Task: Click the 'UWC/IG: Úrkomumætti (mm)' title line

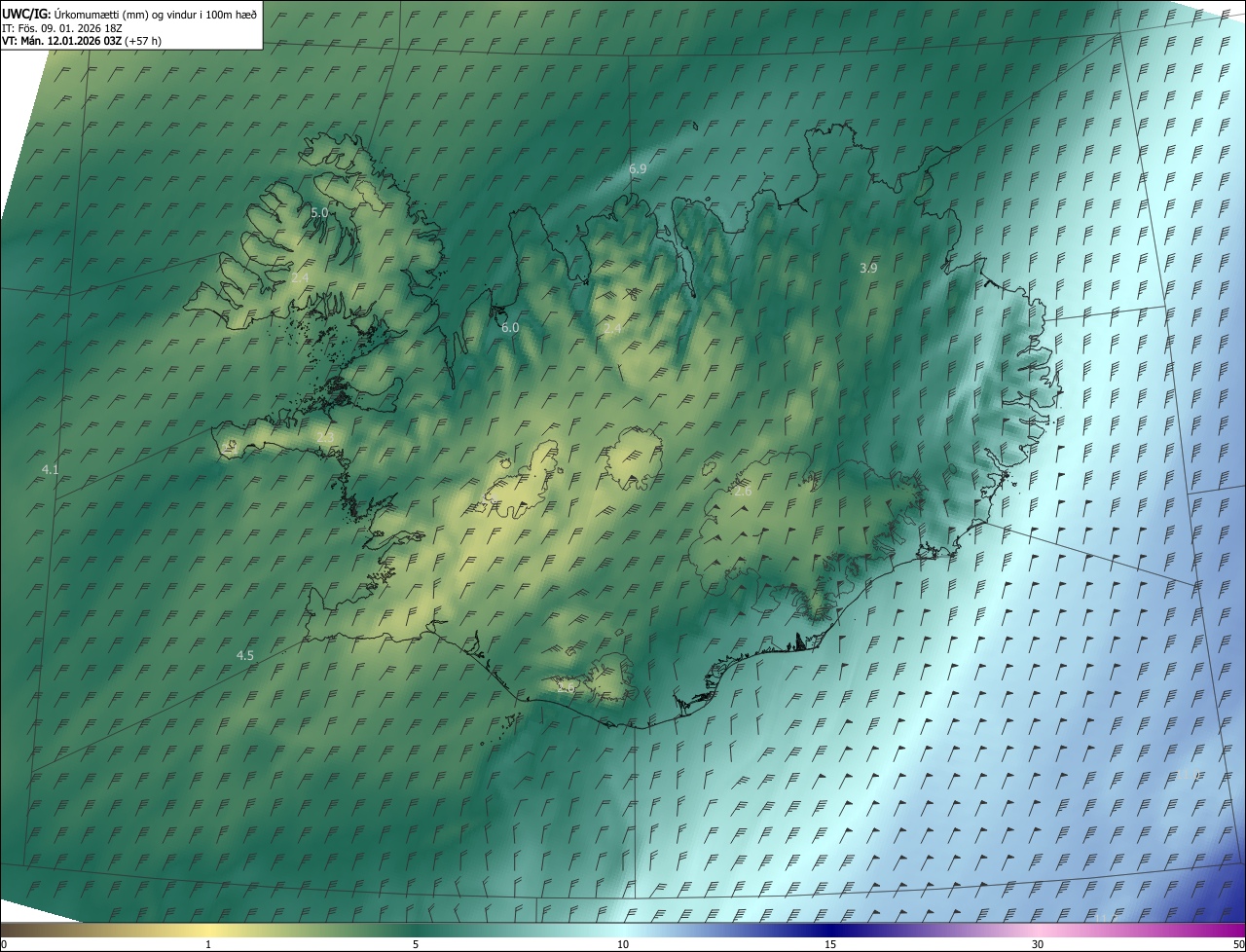Action: coord(129,14)
